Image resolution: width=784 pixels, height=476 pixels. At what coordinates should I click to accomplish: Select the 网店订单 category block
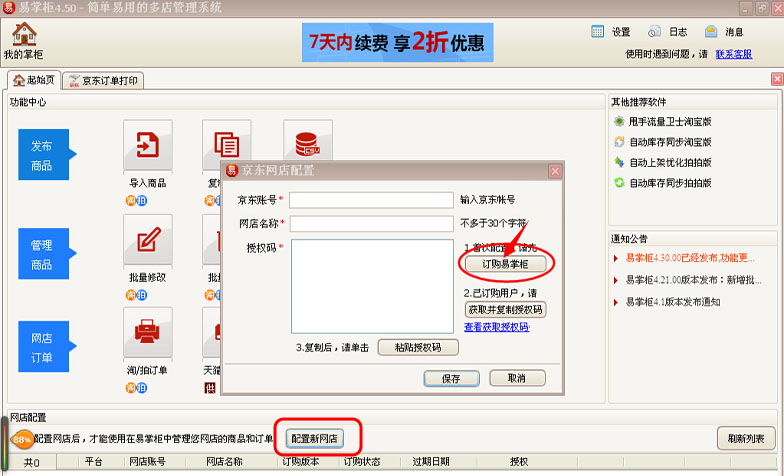(x=44, y=346)
